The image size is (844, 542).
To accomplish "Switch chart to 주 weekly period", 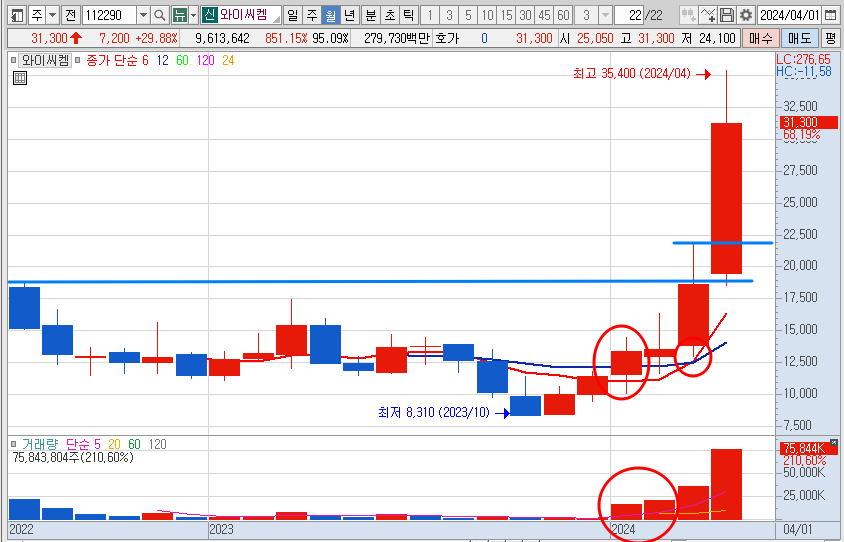I will (311, 15).
